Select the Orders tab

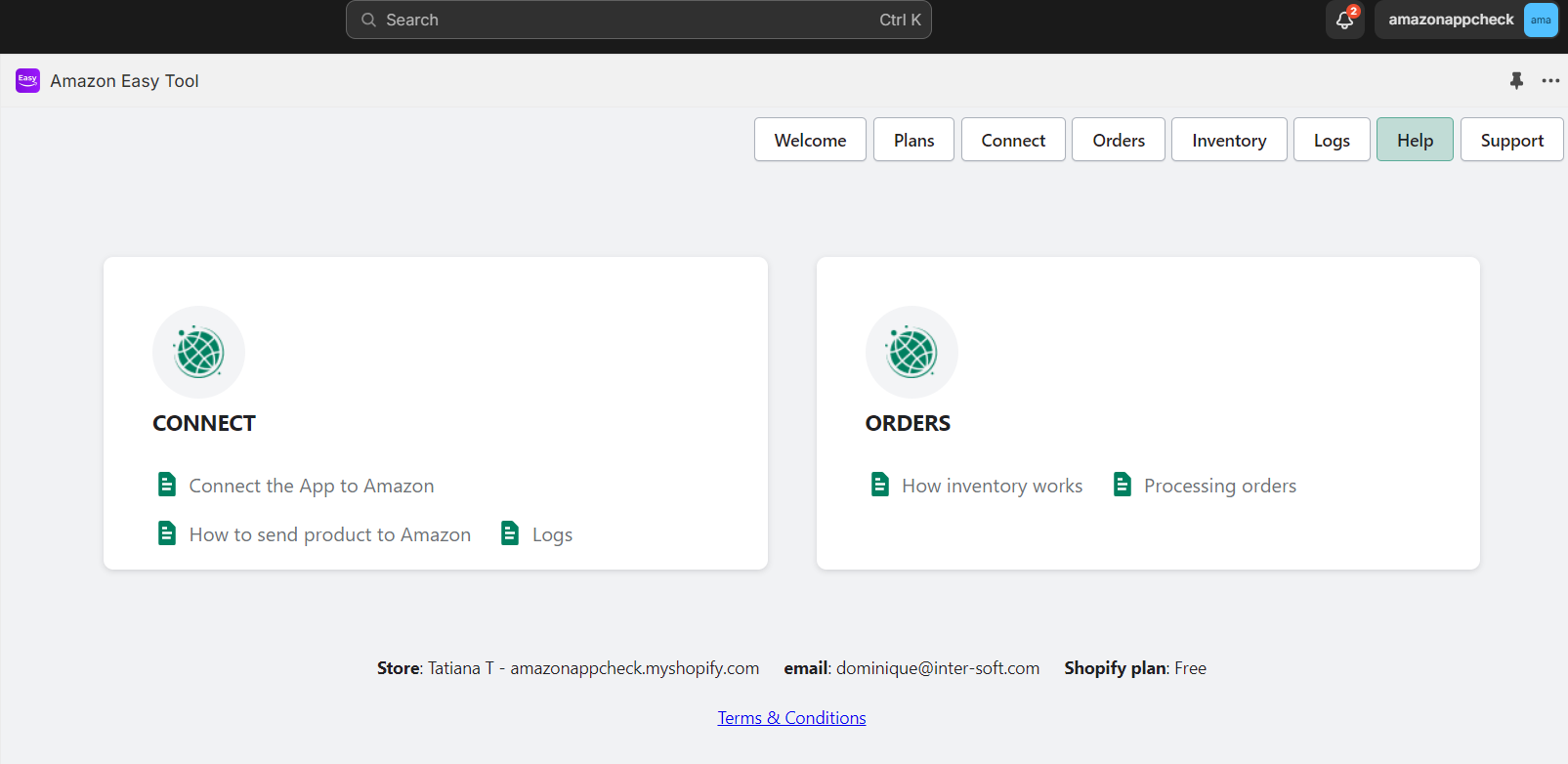(1118, 140)
